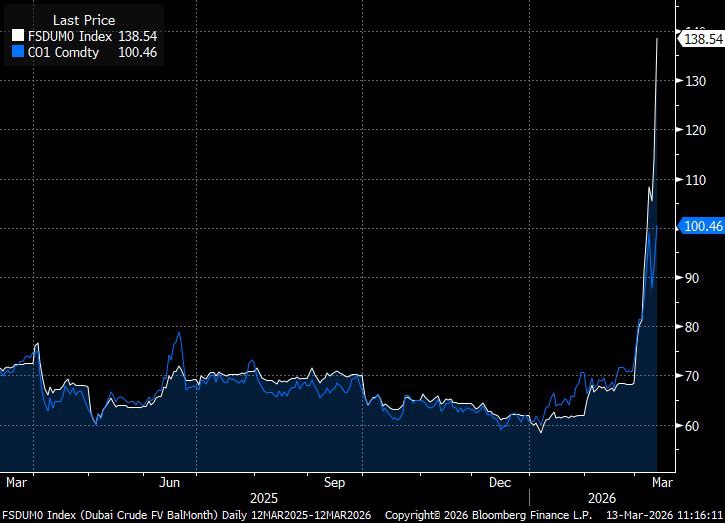Image resolution: width=725 pixels, height=523 pixels.
Task: Click the Jun x-axis month label
Action: (169, 483)
